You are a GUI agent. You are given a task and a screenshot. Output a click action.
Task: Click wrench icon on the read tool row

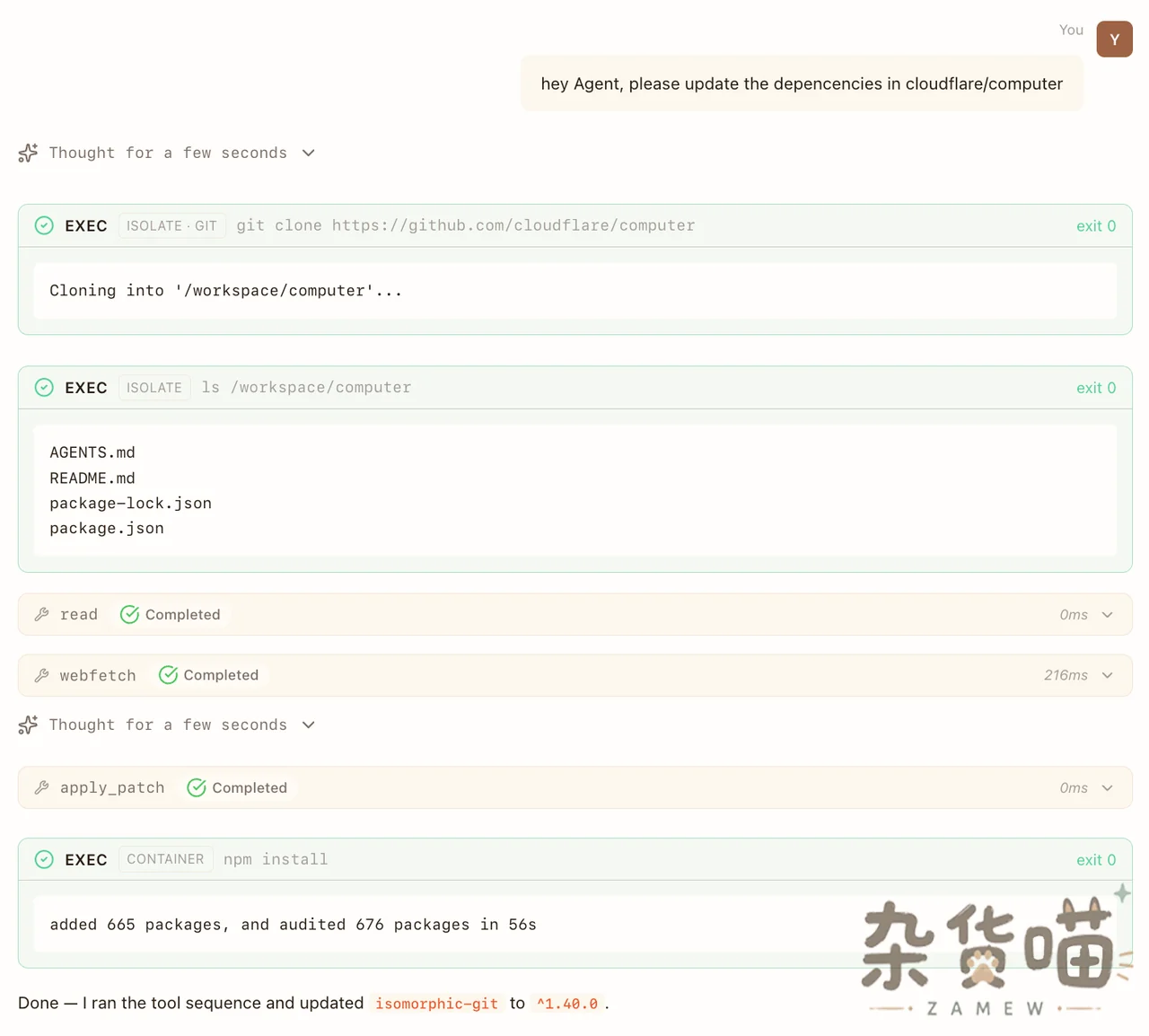coord(41,614)
